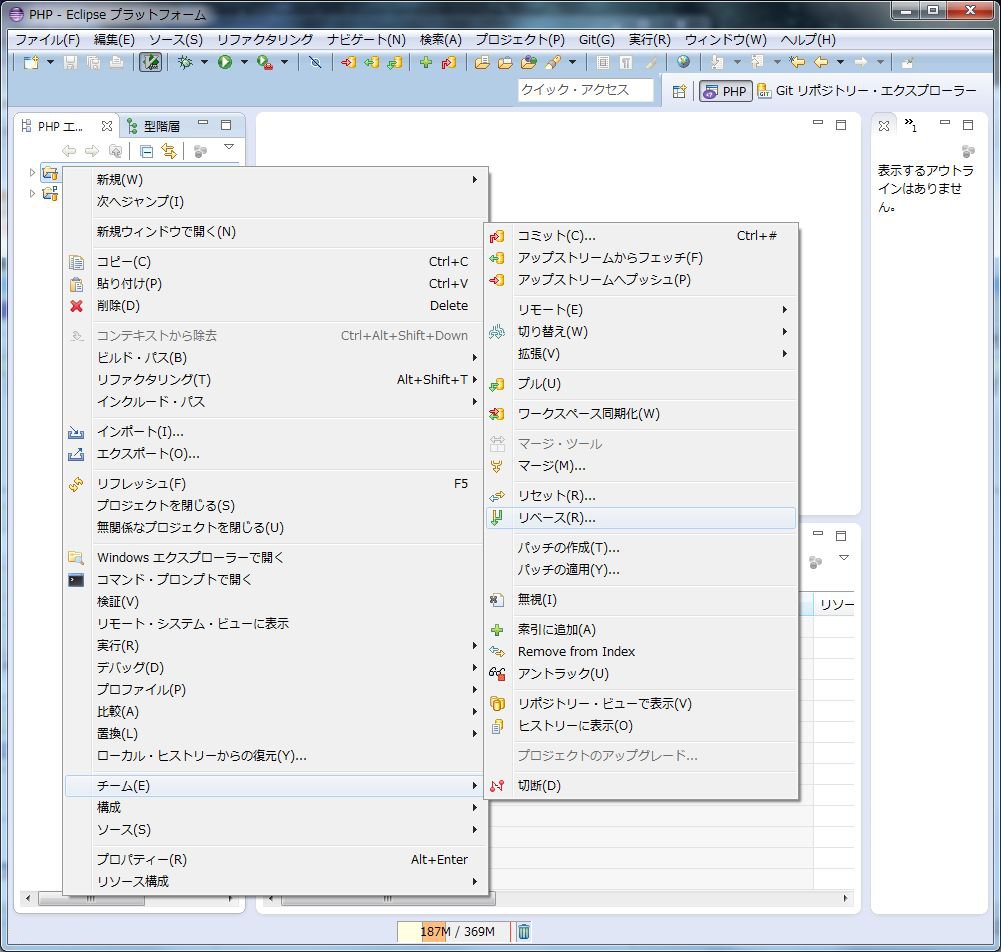Viewport: 1001px width, 952px height.
Task: Click the クイック・アクセス search field
Action: [585, 90]
